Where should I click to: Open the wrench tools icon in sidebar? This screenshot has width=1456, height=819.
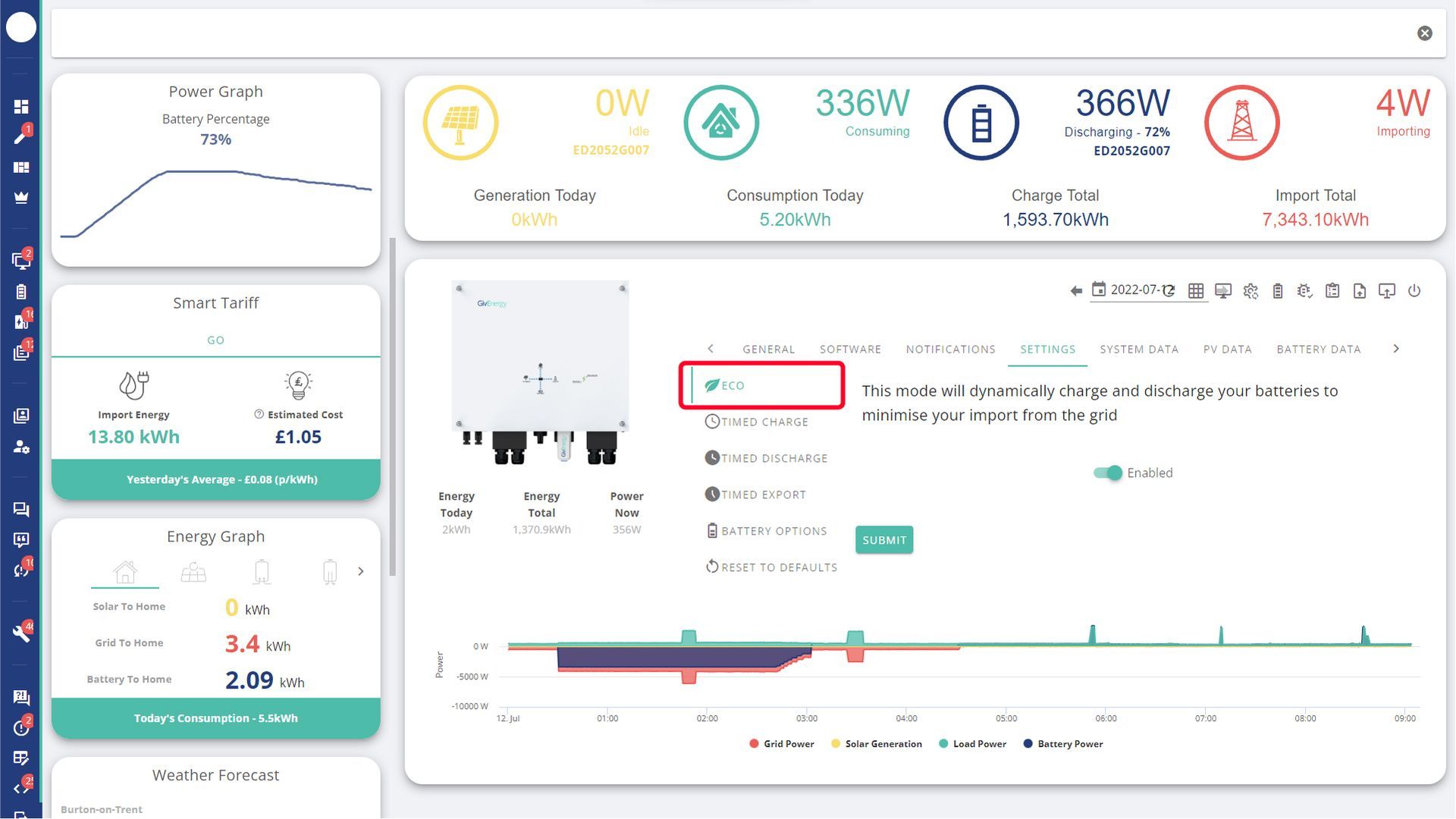point(21,633)
